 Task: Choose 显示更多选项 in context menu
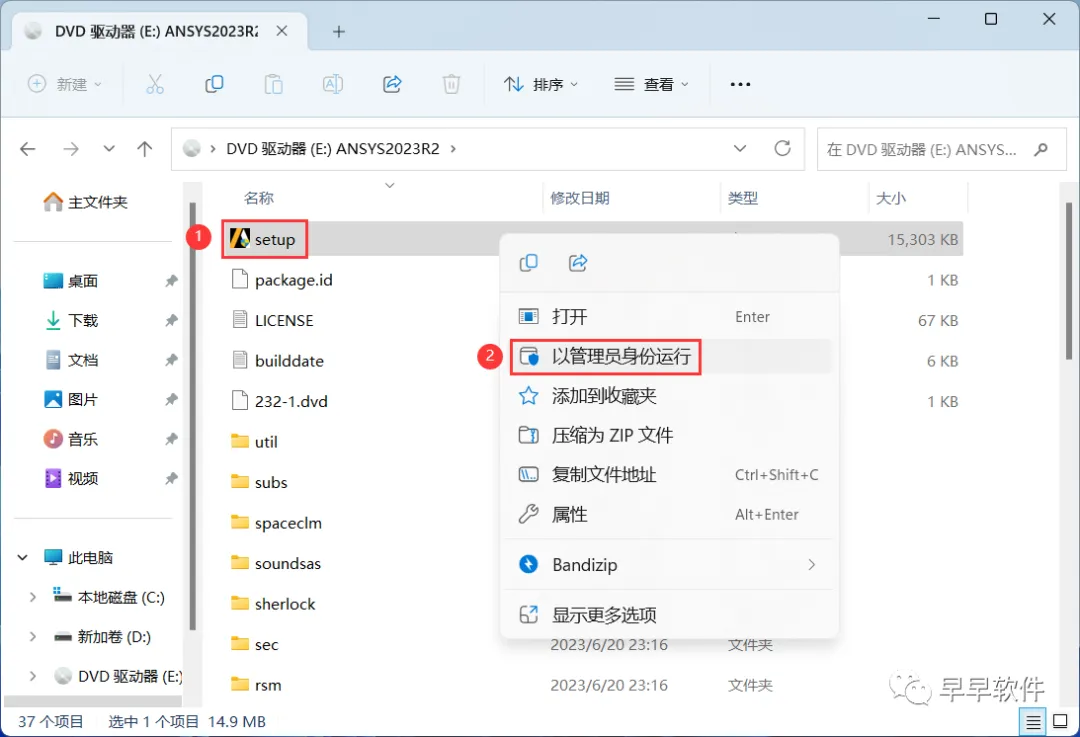[x=669, y=615]
